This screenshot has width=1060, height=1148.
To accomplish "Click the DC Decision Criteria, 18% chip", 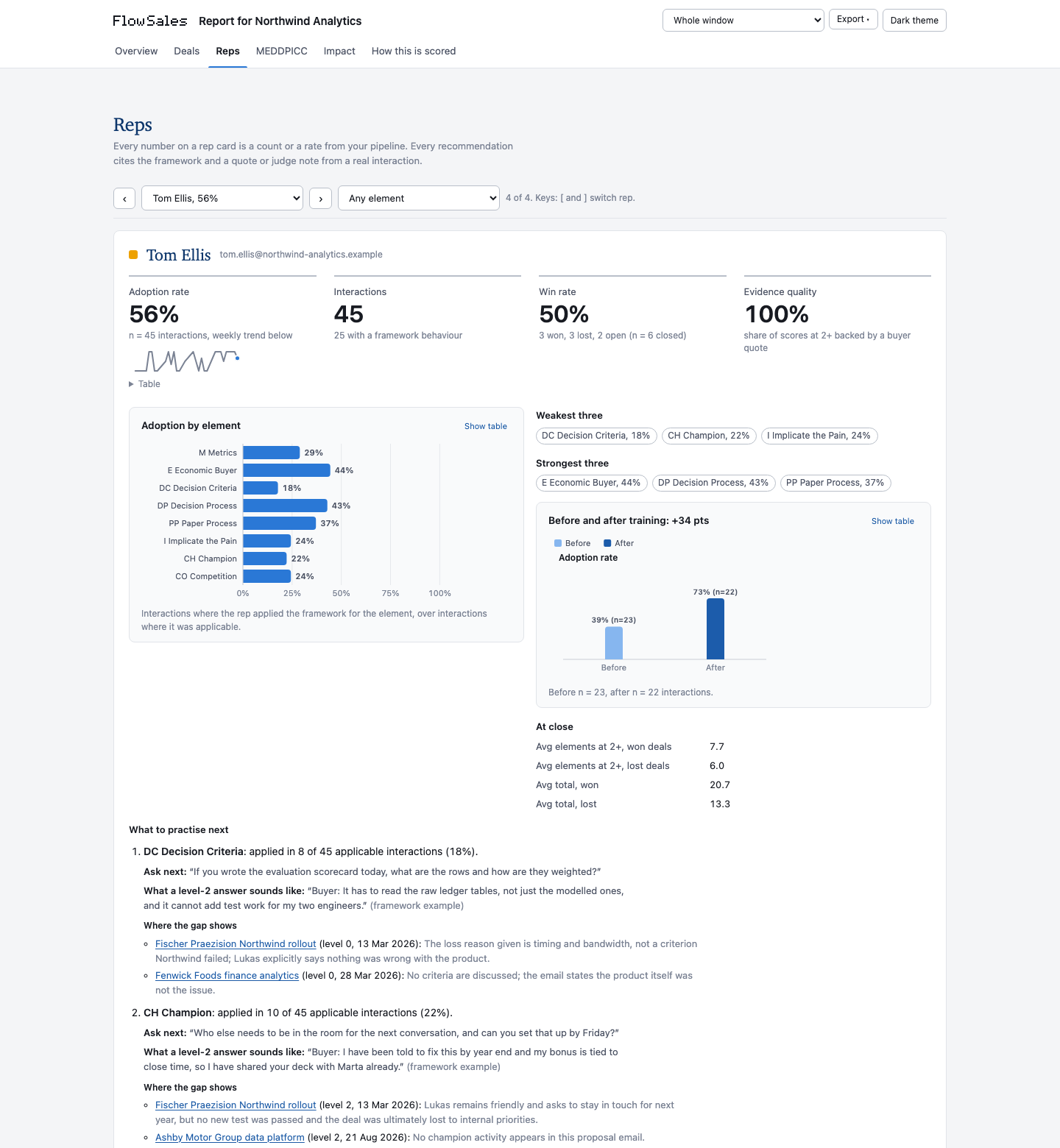I will pyautogui.click(x=596, y=436).
